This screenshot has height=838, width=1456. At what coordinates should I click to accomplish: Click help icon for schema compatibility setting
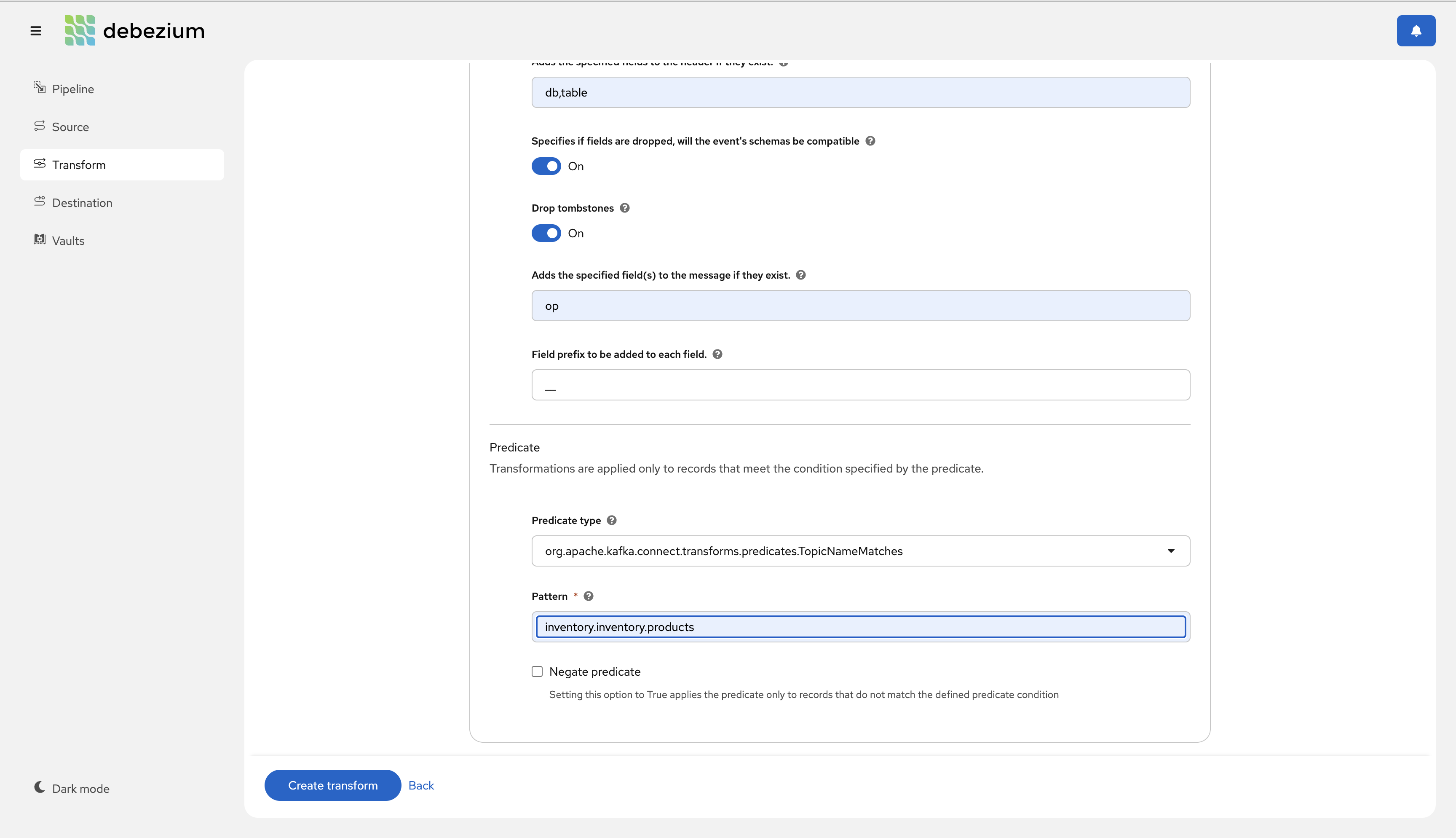tap(870, 141)
